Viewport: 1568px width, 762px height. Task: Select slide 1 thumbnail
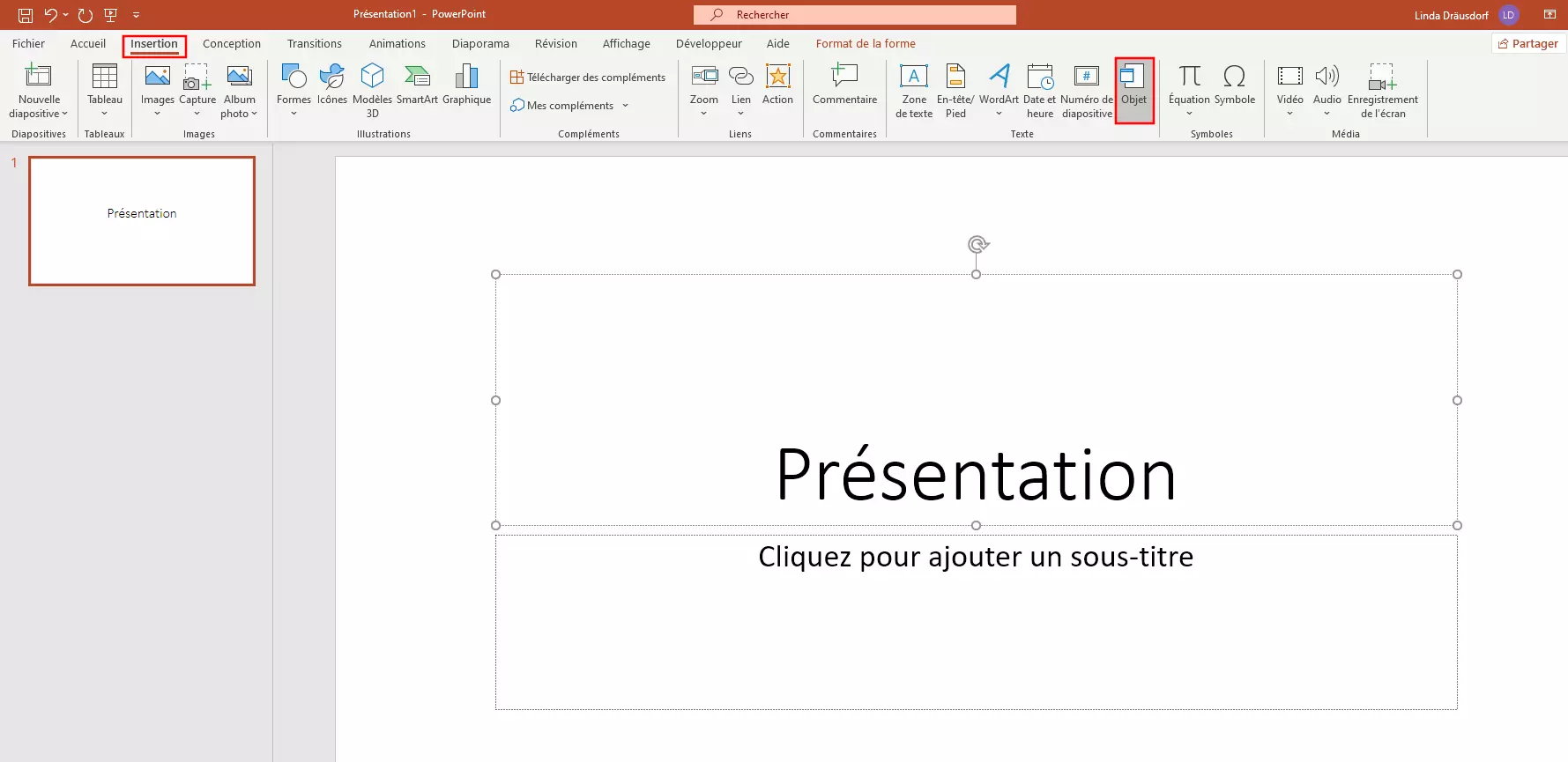click(x=142, y=221)
